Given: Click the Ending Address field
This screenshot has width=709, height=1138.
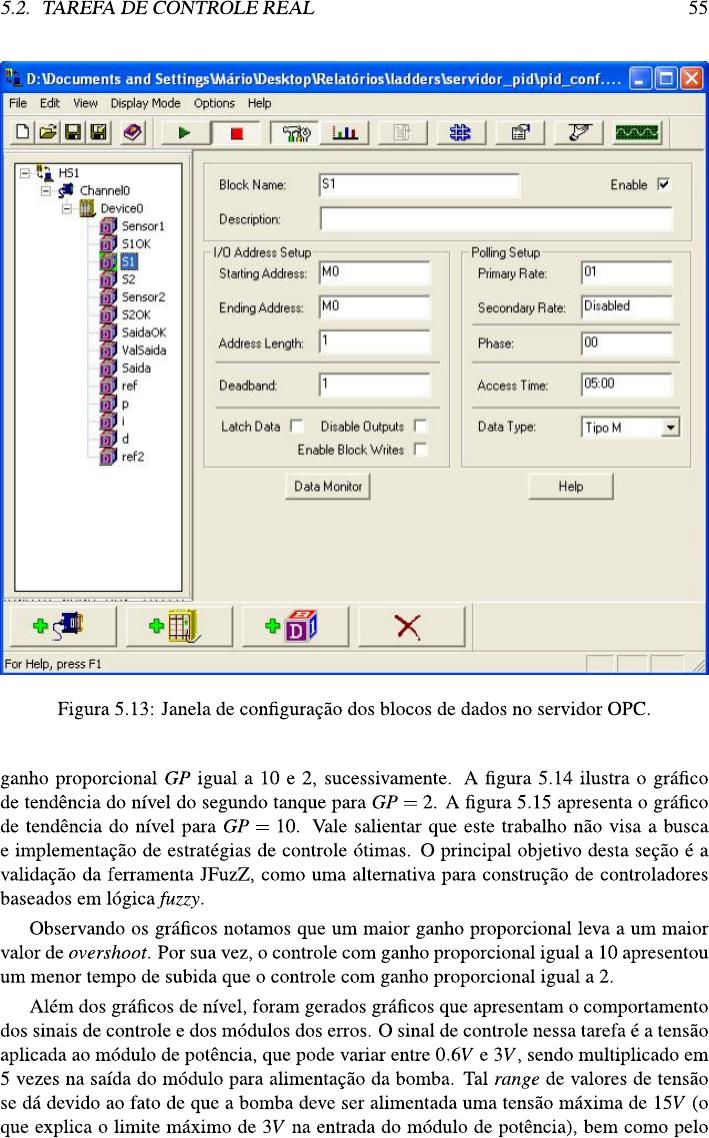Looking at the screenshot, I should (374, 307).
